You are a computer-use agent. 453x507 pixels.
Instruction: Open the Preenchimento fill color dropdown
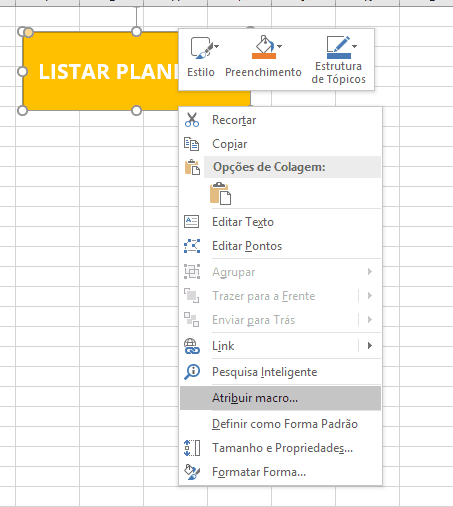pos(279,46)
